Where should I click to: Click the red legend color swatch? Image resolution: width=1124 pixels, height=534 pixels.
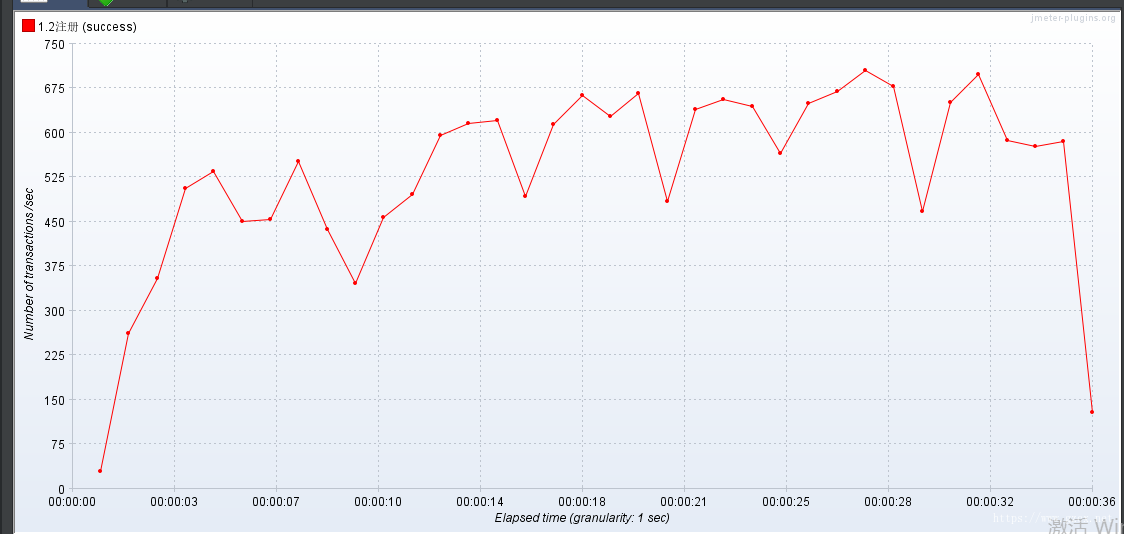28,27
